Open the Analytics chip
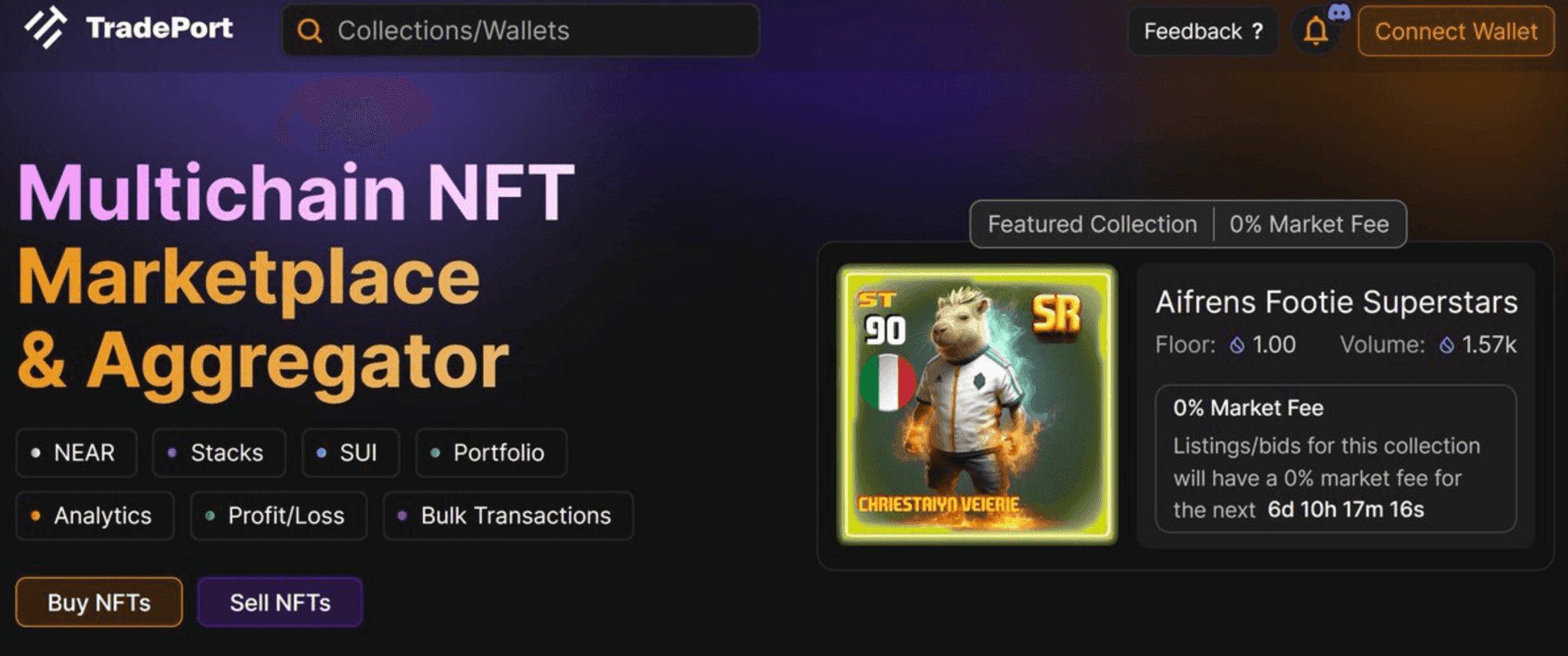The width and height of the screenshot is (1568, 656). [x=95, y=516]
